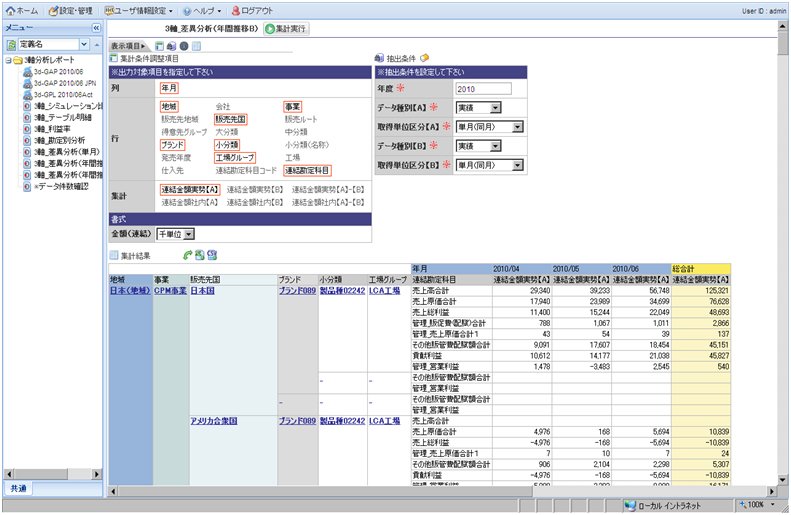Toggle the 地域 row item
This screenshot has width=791, height=515.
point(169,106)
